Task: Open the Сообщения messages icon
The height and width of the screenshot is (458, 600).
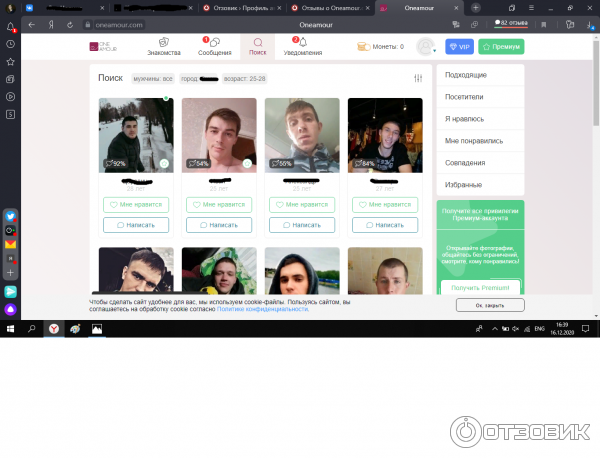Action: click(x=214, y=44)
